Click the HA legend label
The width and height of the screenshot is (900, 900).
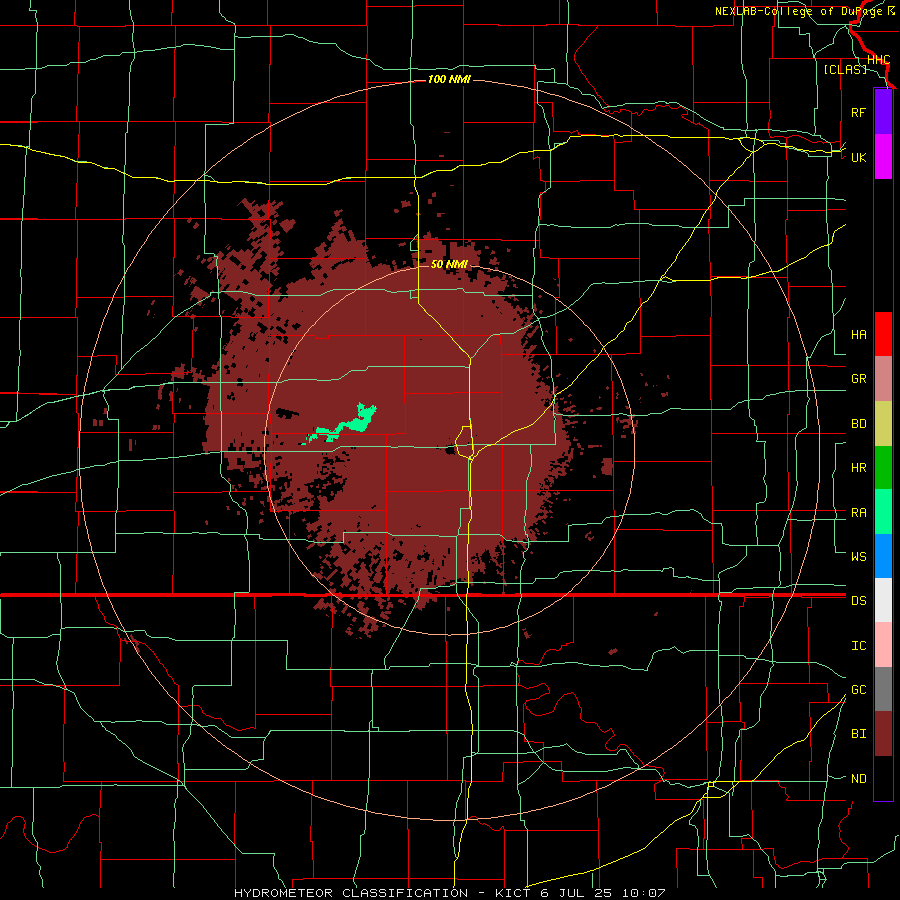(x=858, y=335)
